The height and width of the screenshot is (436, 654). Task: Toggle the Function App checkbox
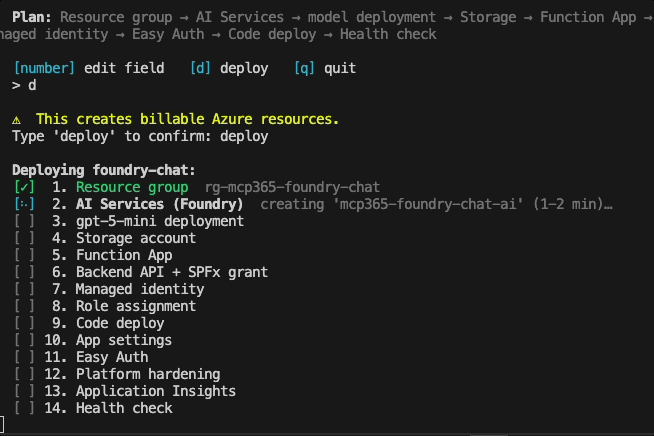coord(25,255)
